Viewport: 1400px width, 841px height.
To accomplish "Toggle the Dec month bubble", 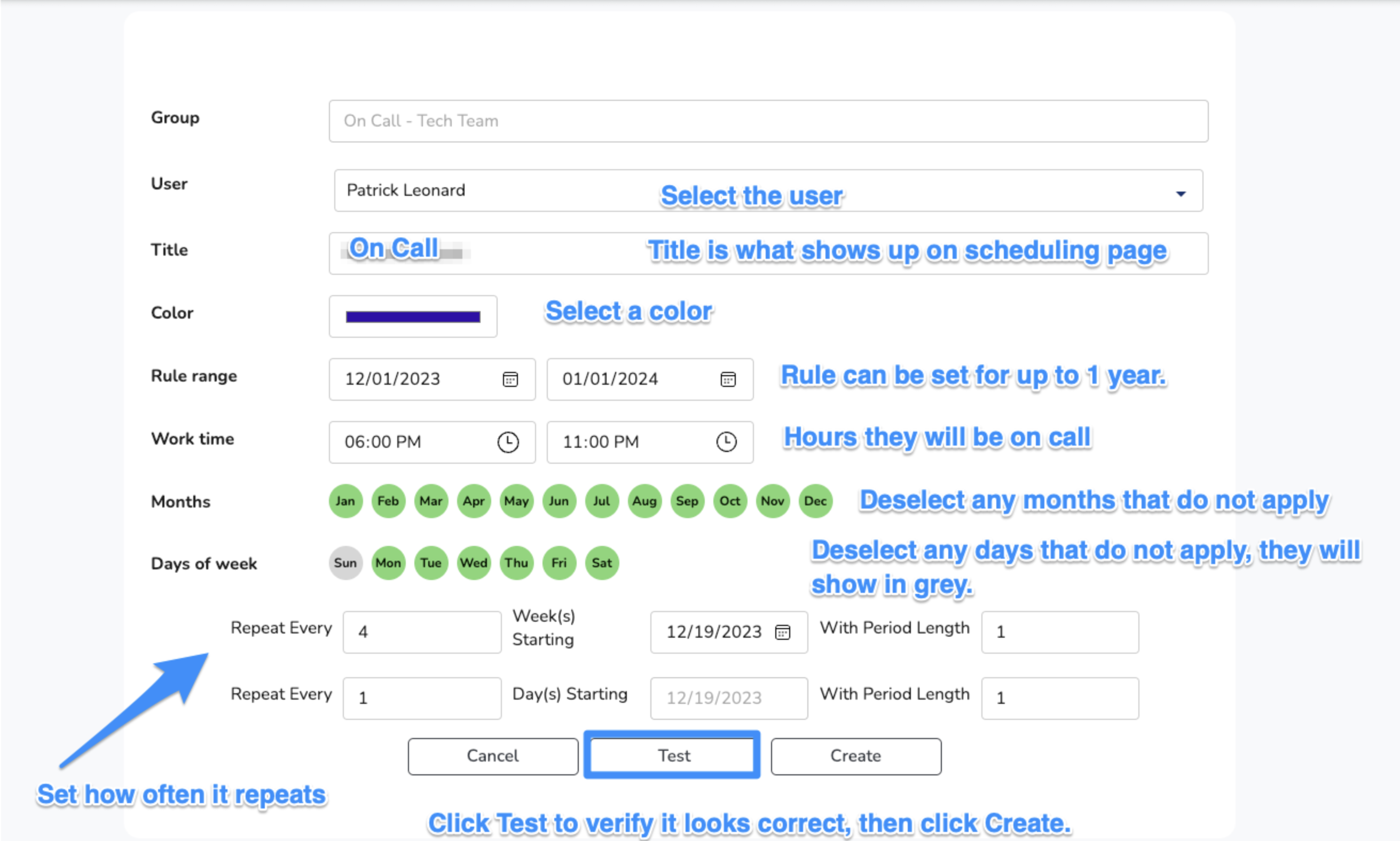I will (x=815, y=501).
